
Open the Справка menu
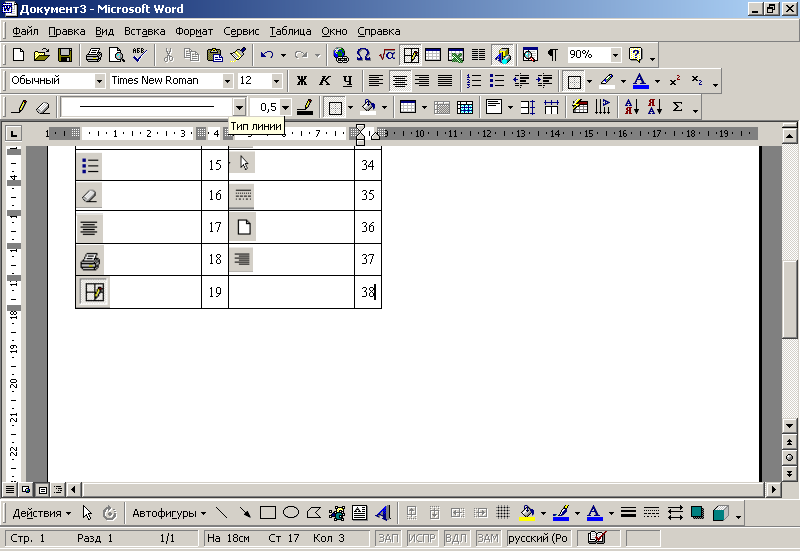point(379,31)
